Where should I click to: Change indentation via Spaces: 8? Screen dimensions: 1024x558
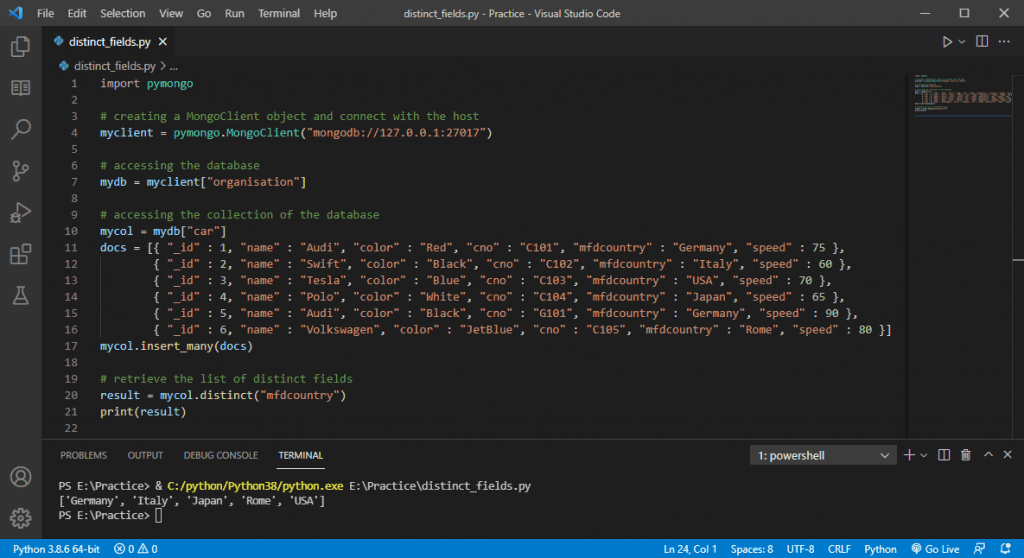752,549
